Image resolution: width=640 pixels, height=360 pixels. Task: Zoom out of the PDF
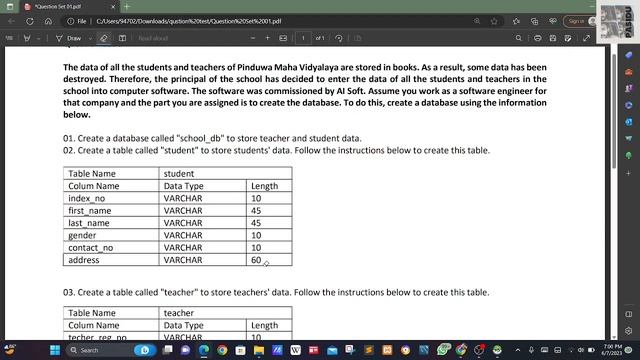tap(253, 38)
